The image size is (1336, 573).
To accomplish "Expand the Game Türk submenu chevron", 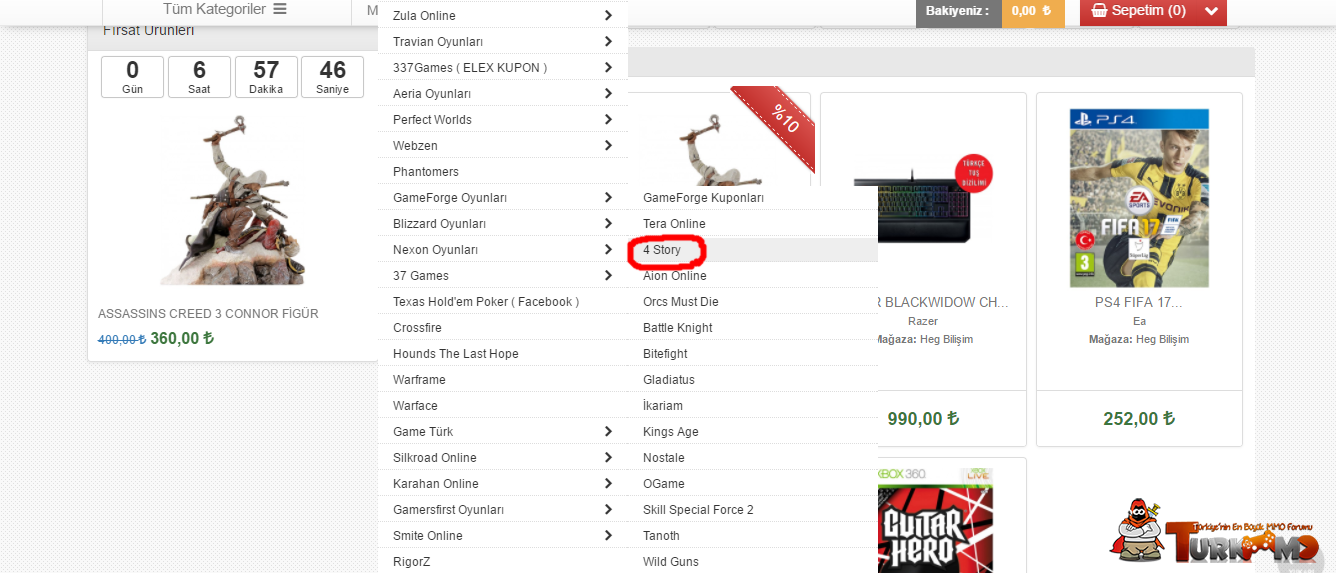I will pos(609,431).
